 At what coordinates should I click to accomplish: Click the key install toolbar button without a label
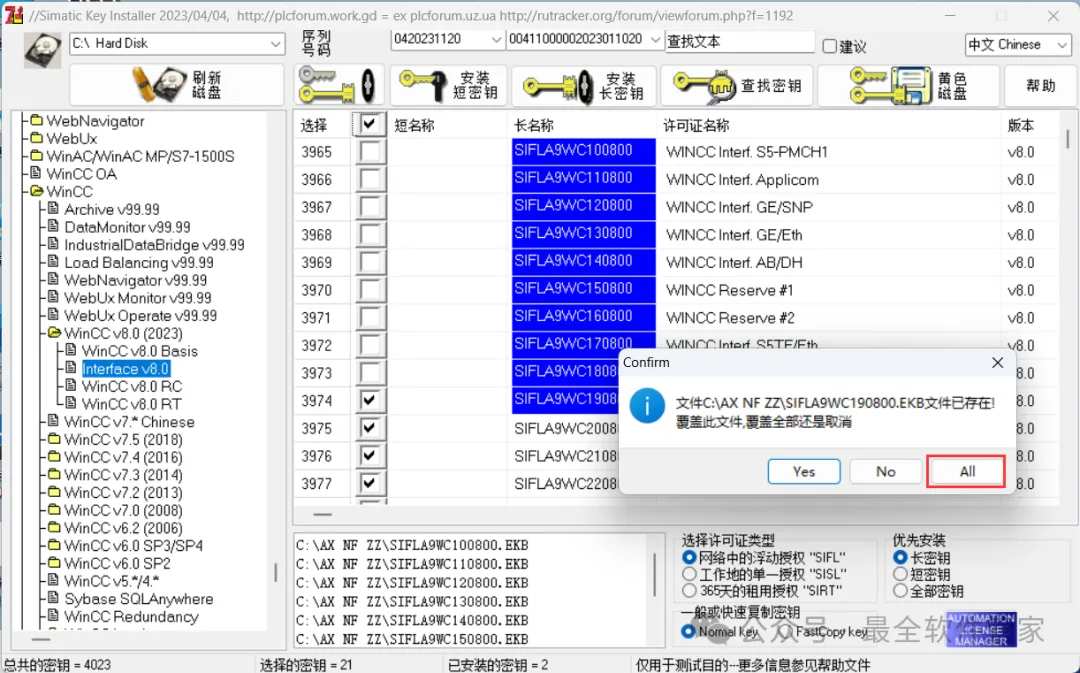(338, 85)
